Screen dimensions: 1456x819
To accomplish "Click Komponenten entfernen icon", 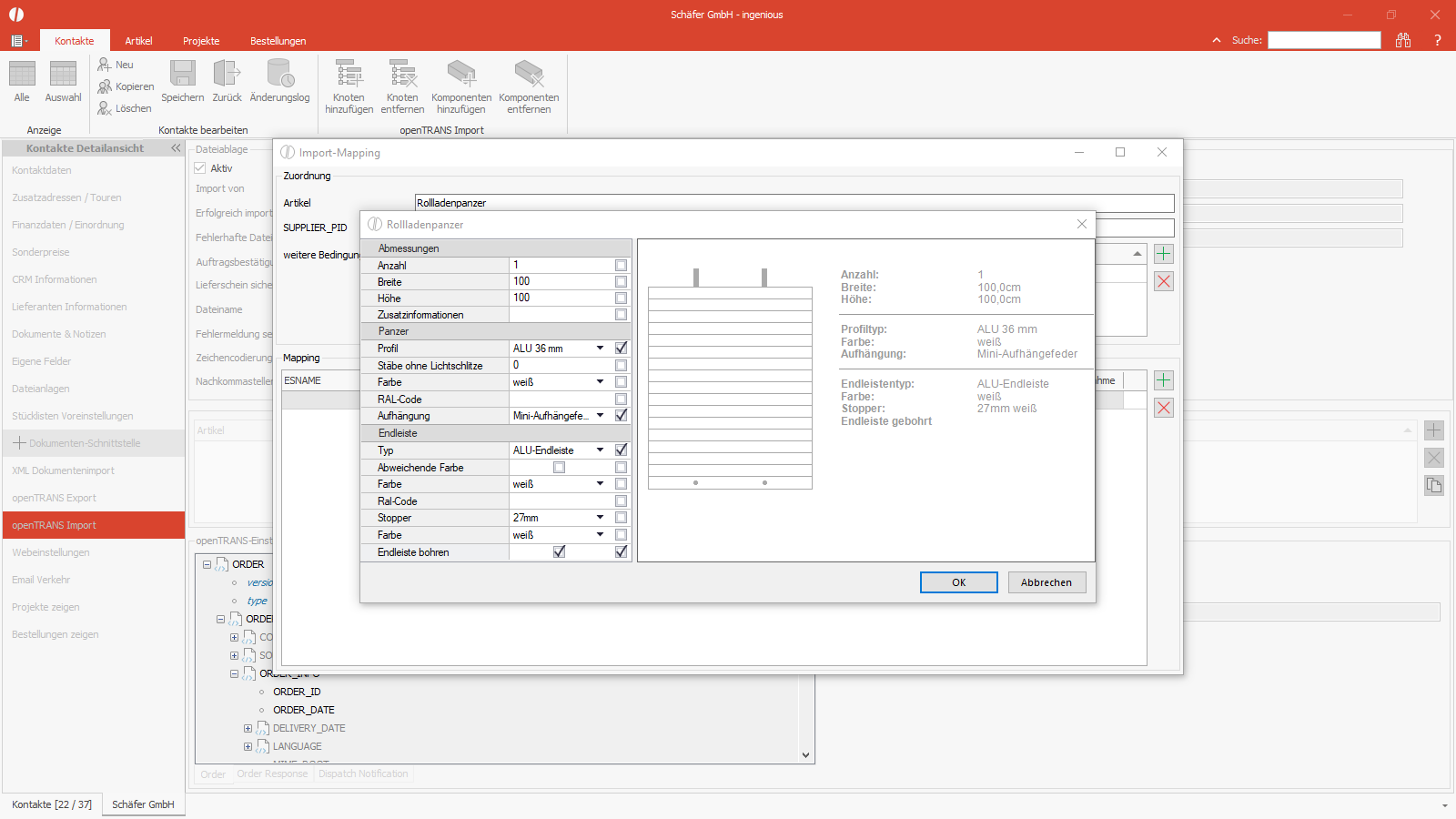I will (529, 74).
